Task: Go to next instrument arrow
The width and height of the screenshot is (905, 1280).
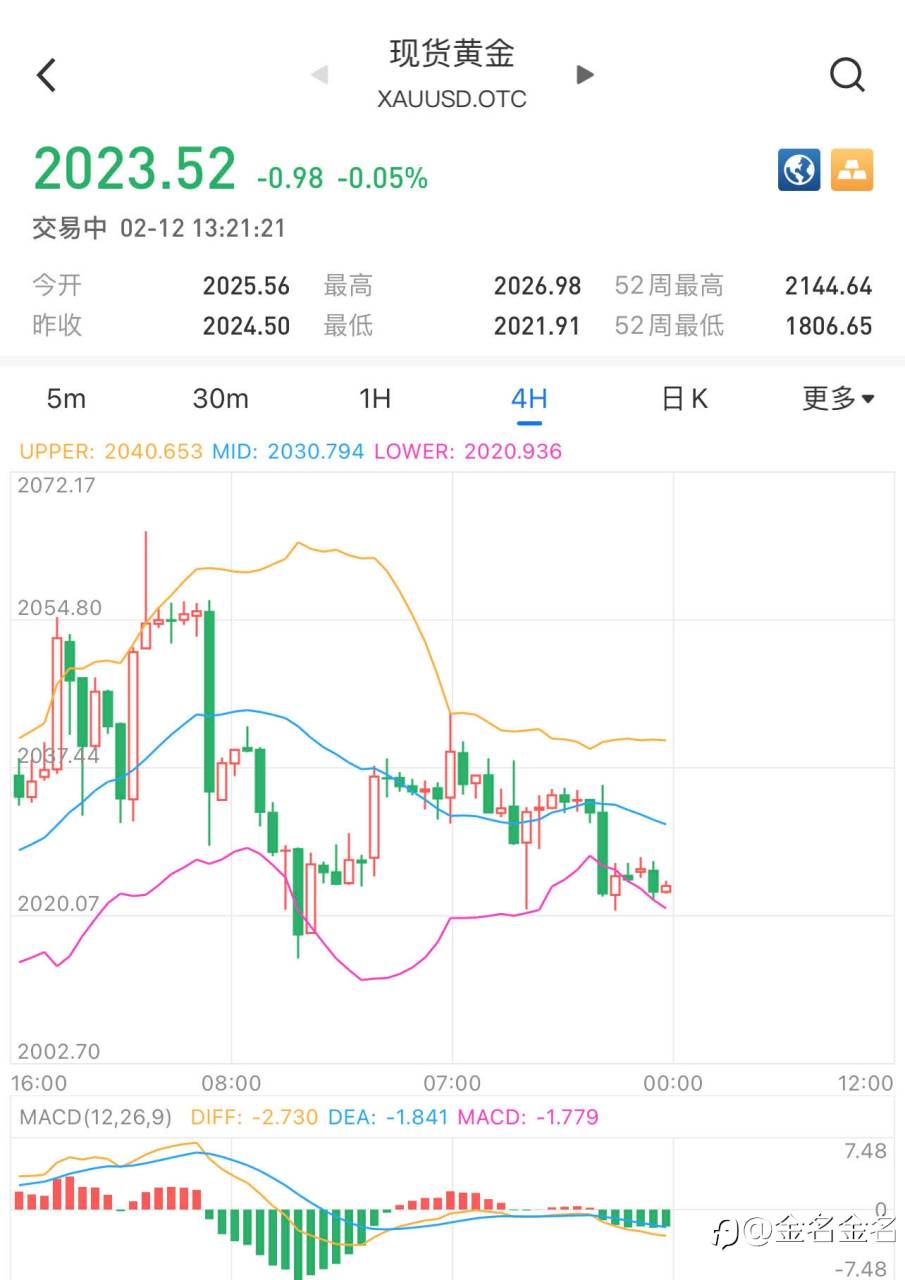Action: (586, 75)
